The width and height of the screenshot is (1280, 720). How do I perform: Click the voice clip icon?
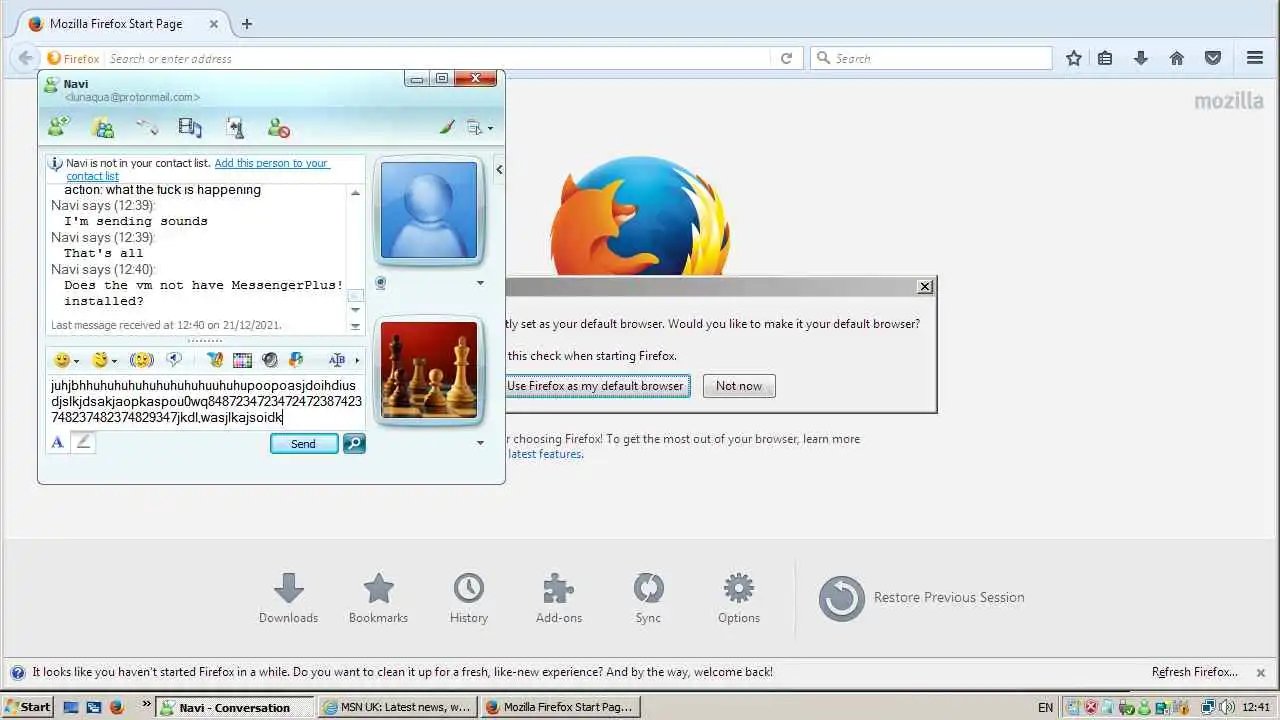pos(174,360)
